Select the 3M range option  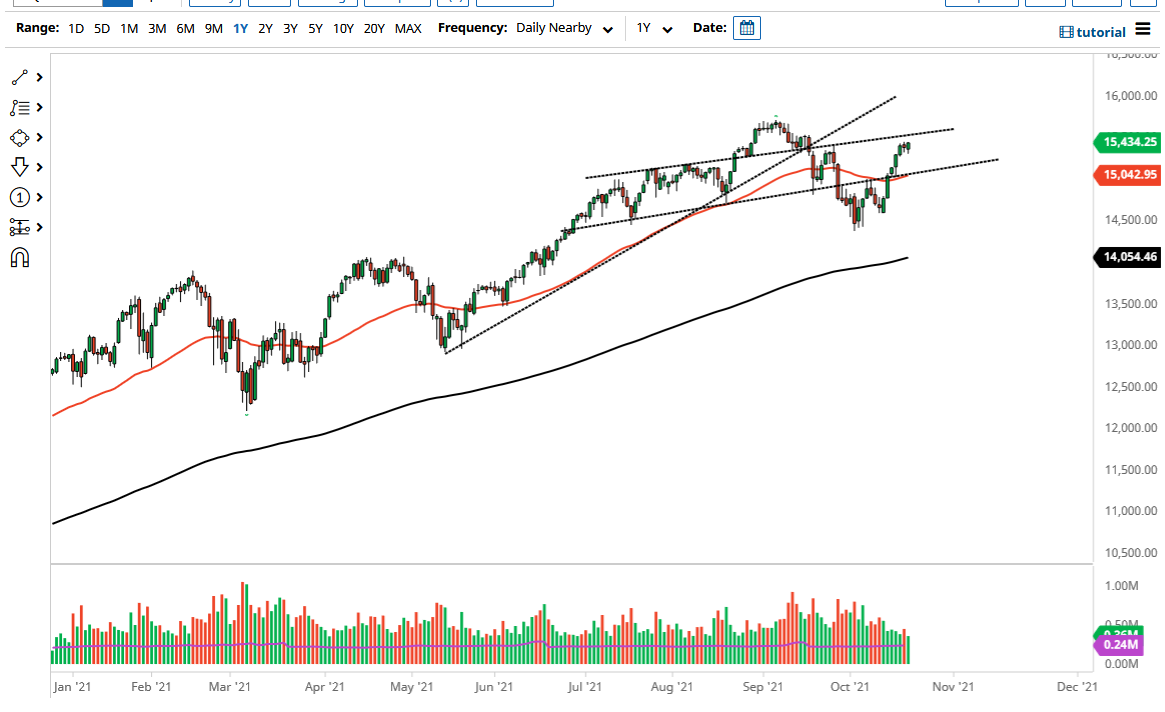[156, 28]
